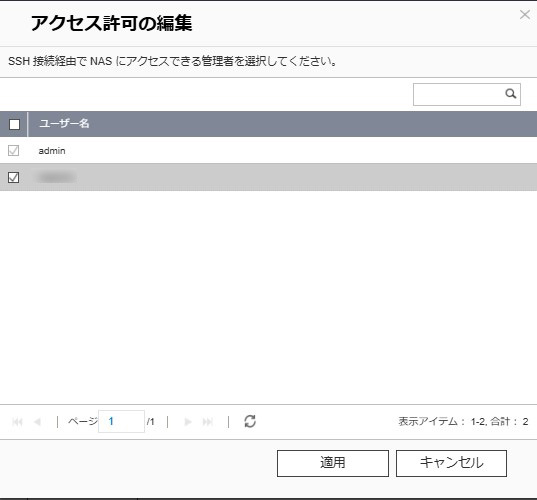
Task: Click the page number input box
Action: tap(121, 421)
